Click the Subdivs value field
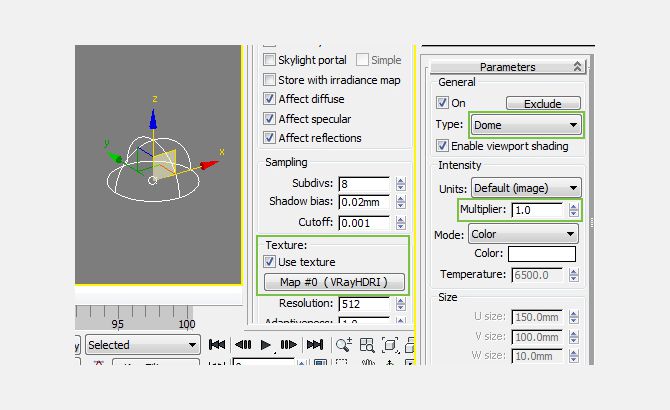670x410 pixels. click(x=364, y=184)
